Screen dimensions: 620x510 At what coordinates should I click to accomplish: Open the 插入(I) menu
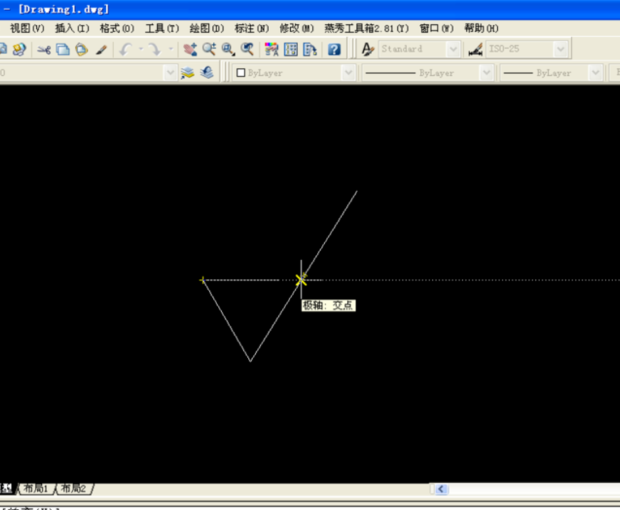click(72, 28)
